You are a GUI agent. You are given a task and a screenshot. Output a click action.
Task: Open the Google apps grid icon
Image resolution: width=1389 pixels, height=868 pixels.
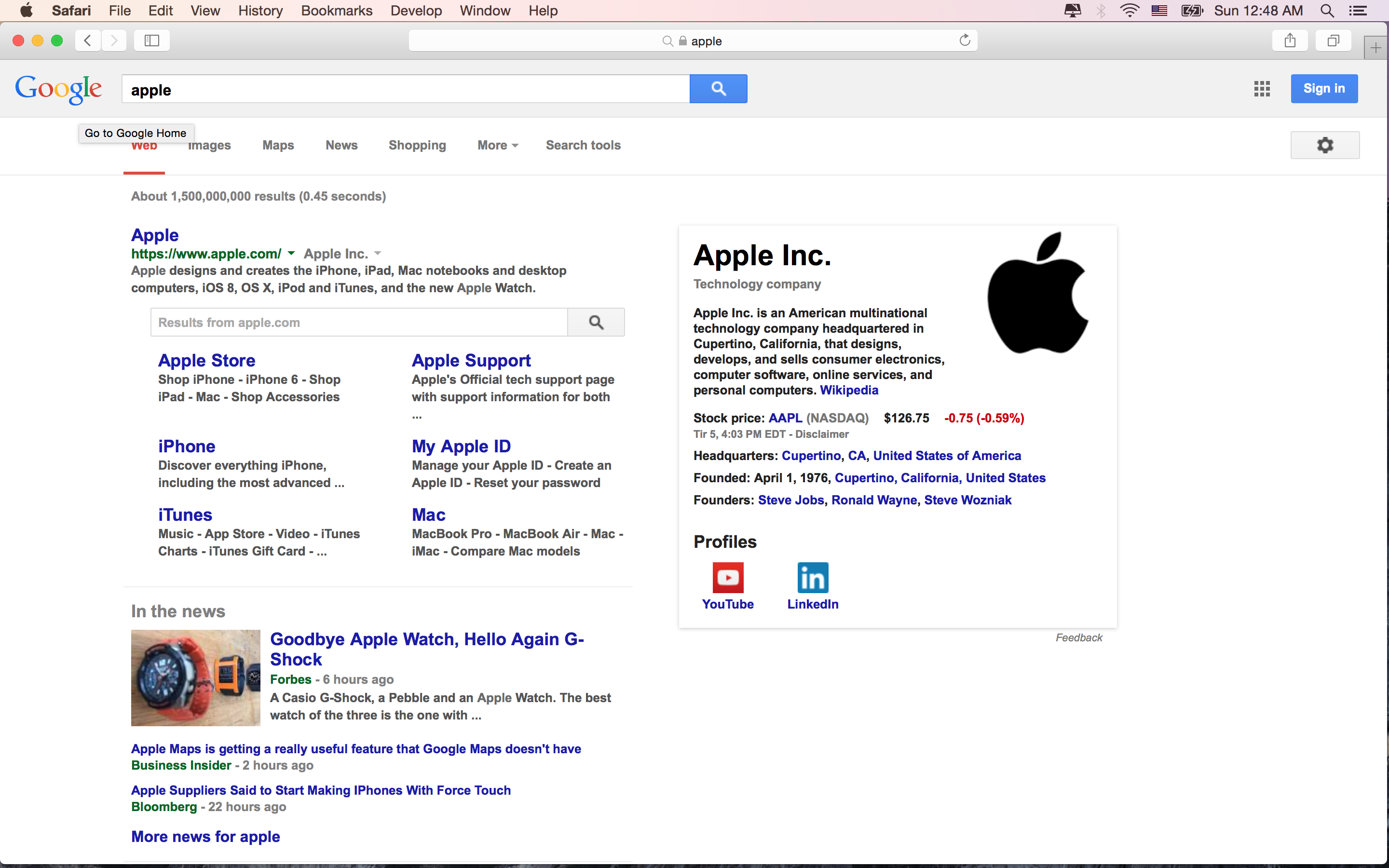(x=1262, y=88)
